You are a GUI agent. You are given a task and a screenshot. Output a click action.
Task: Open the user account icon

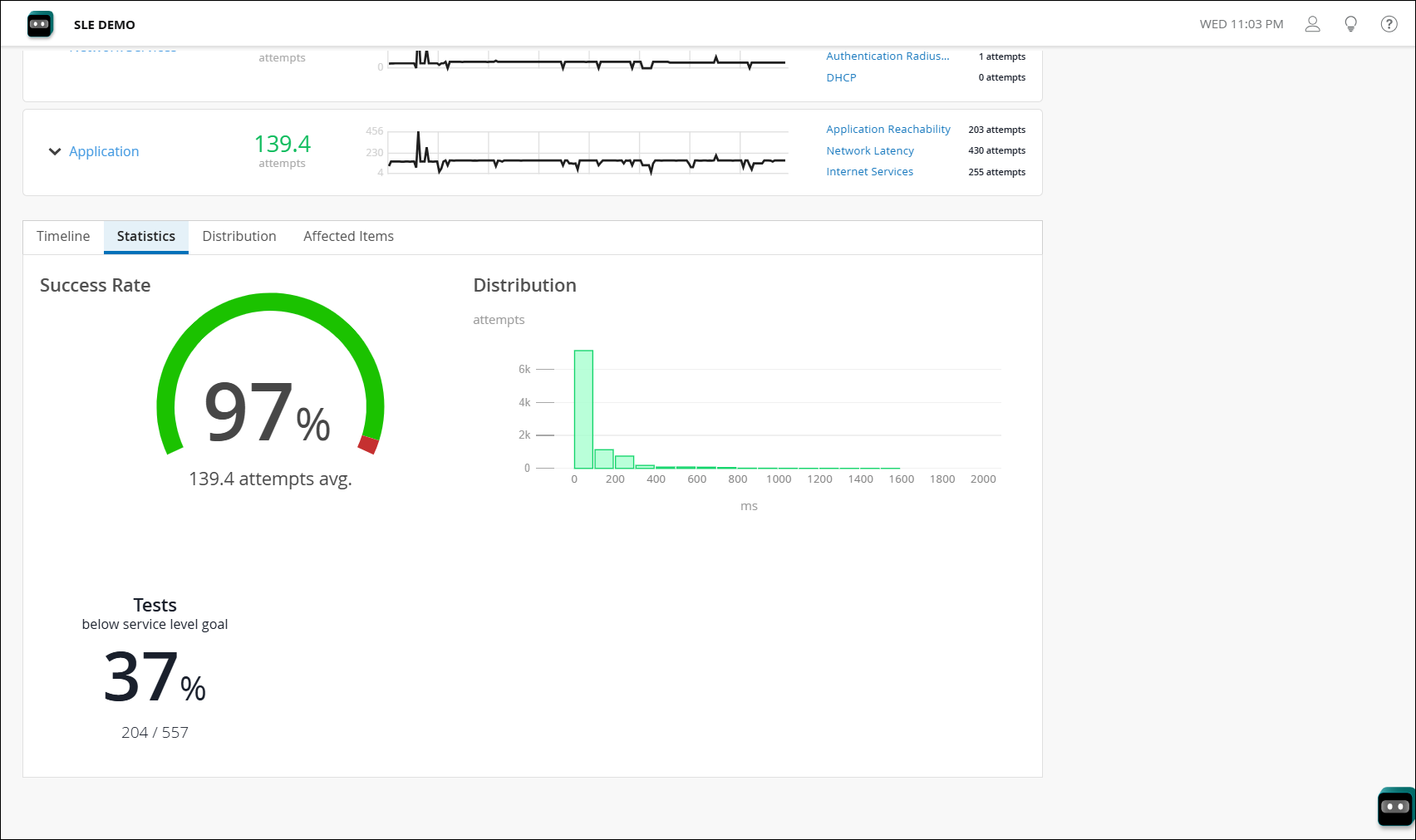(x=1313, y=24)
